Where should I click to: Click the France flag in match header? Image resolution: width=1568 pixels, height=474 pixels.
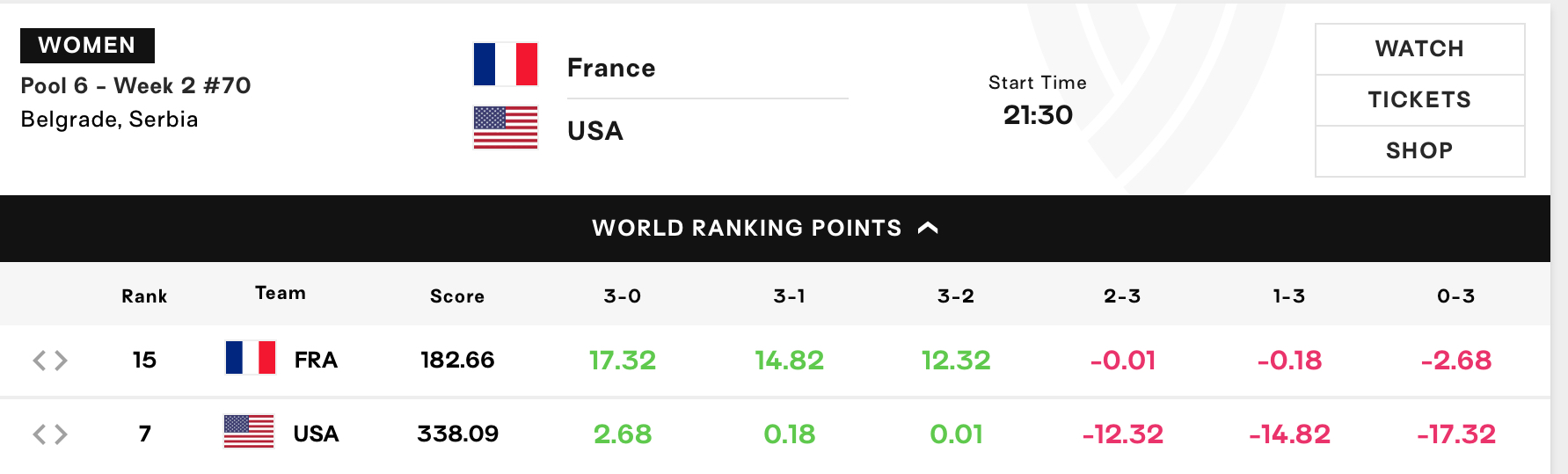tap(505, 64)
